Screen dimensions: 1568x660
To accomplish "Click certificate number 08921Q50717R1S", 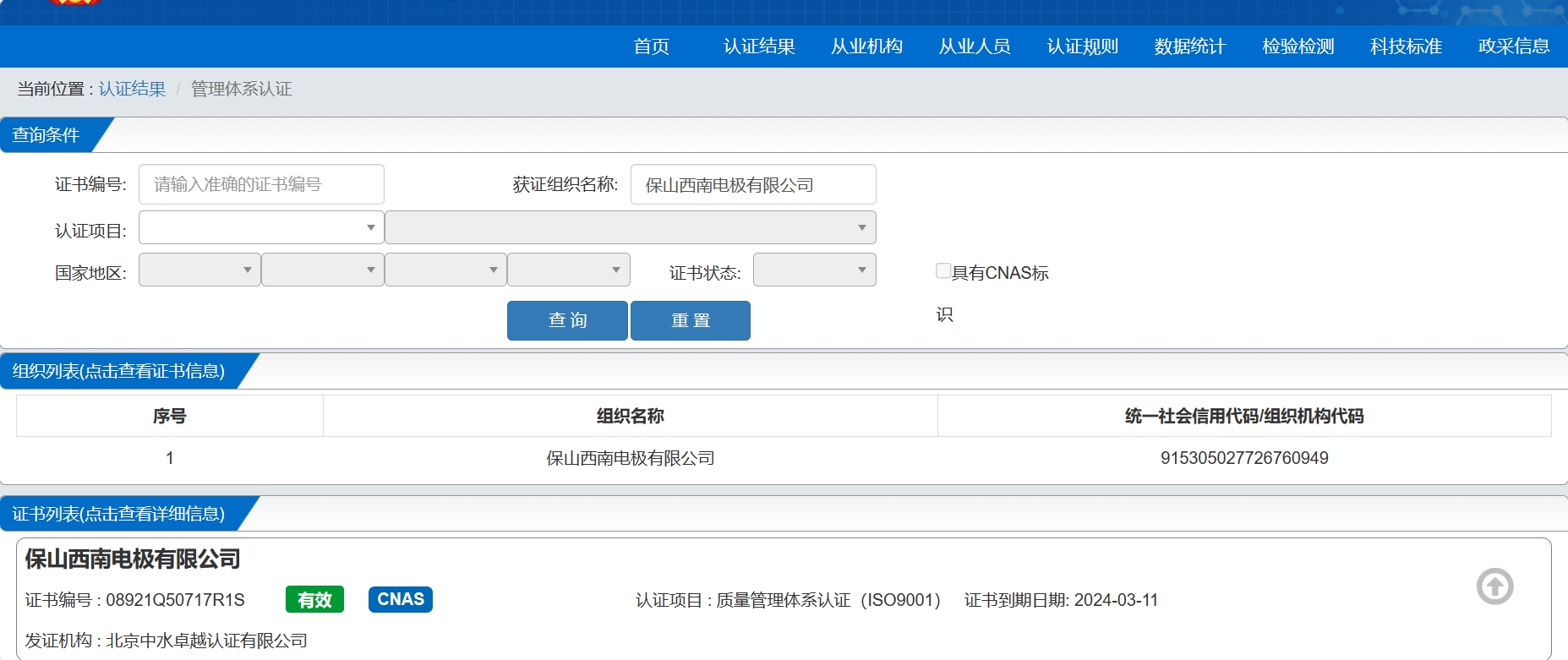I will click(x=175, y=600).
